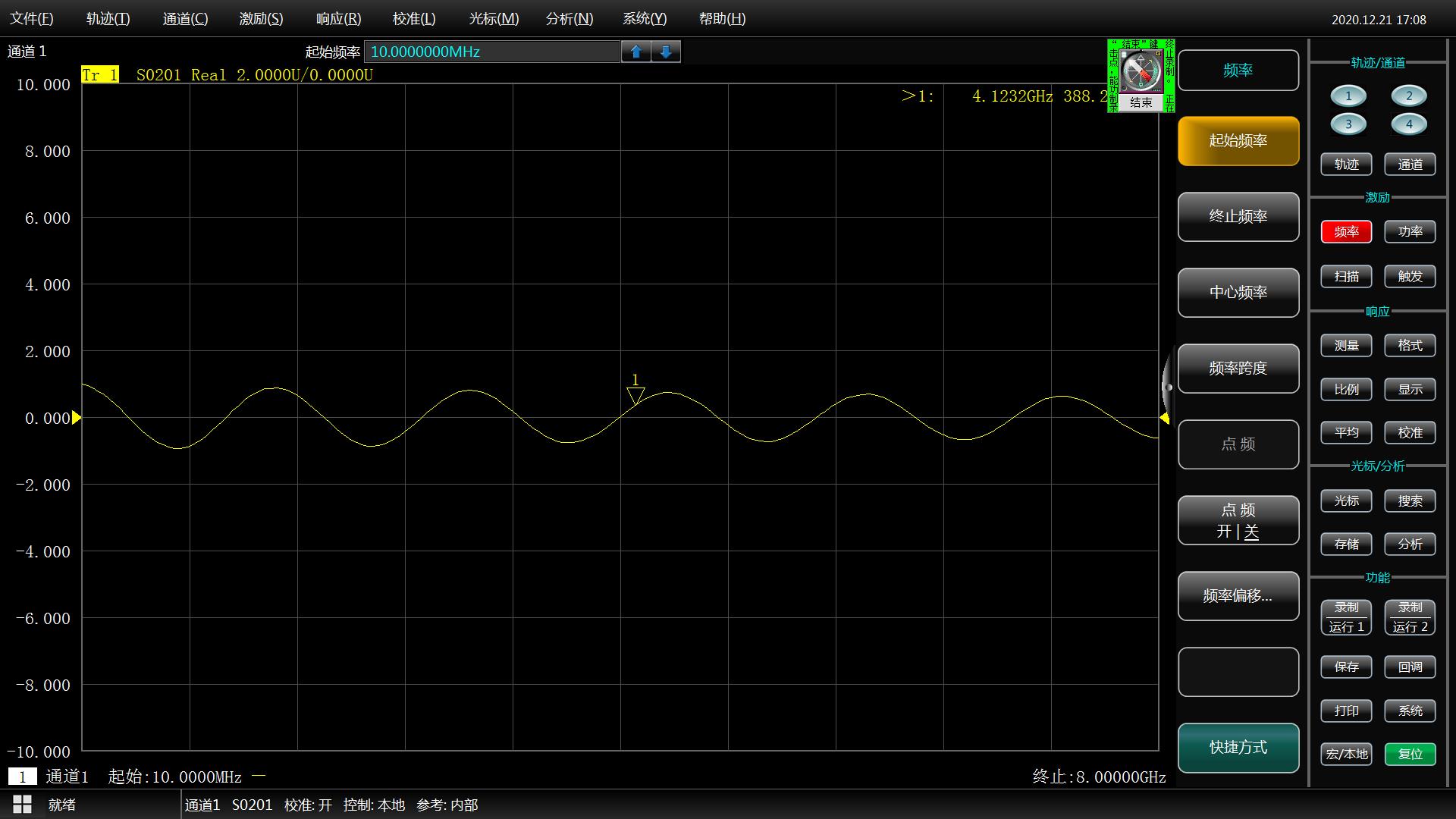The width and height of the screenshot is (1456, 819).
Task: Open the 轨迹(T) menu
Action: (108, 19)
